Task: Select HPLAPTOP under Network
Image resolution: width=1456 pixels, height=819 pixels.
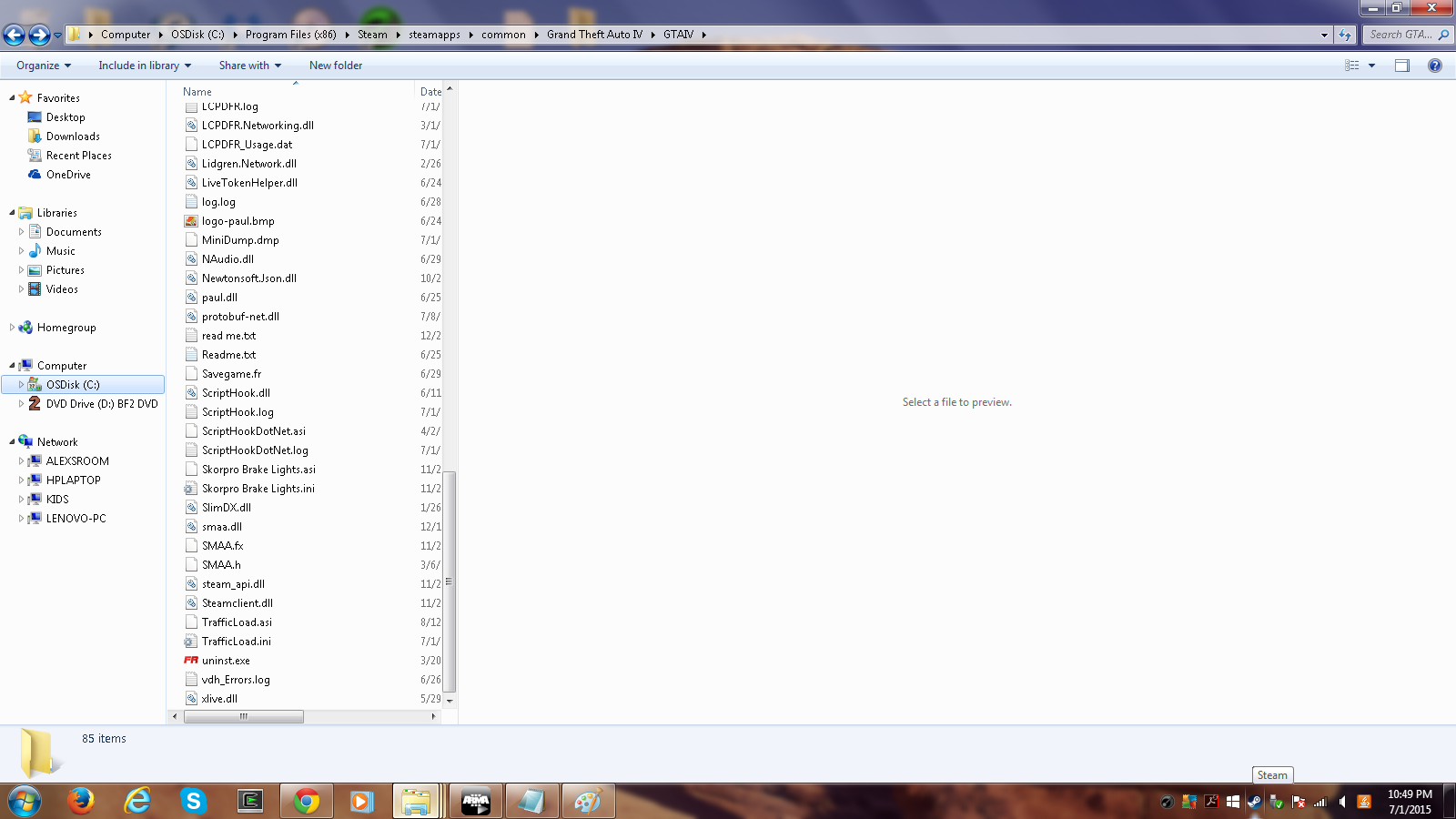Action: pos(73,480)
